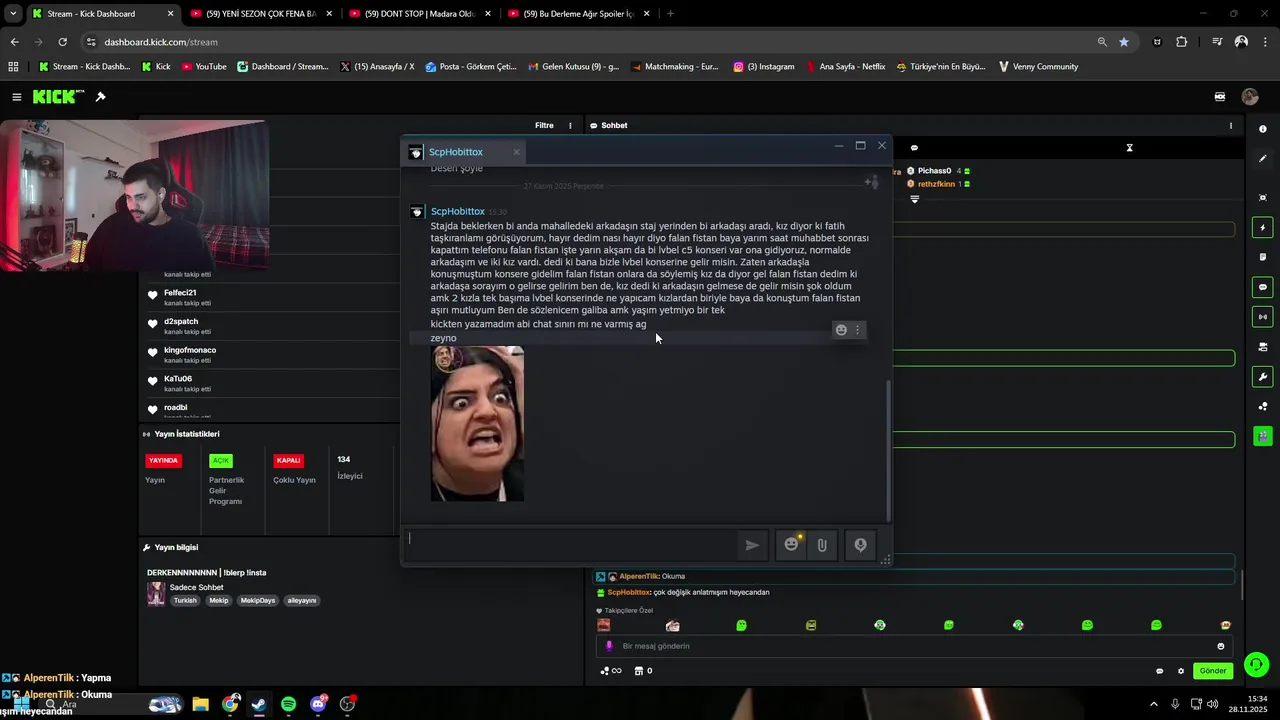The width and height of the screenshot is (1280, 720).
Task: Click the dashboard layout icon near avatar
Action: click(1220, 97)
